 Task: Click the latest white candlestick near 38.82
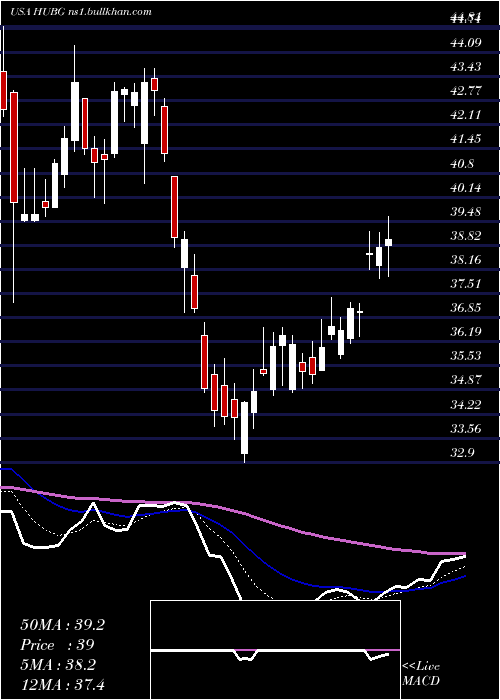pyautogui.click(x=388, y=242)
